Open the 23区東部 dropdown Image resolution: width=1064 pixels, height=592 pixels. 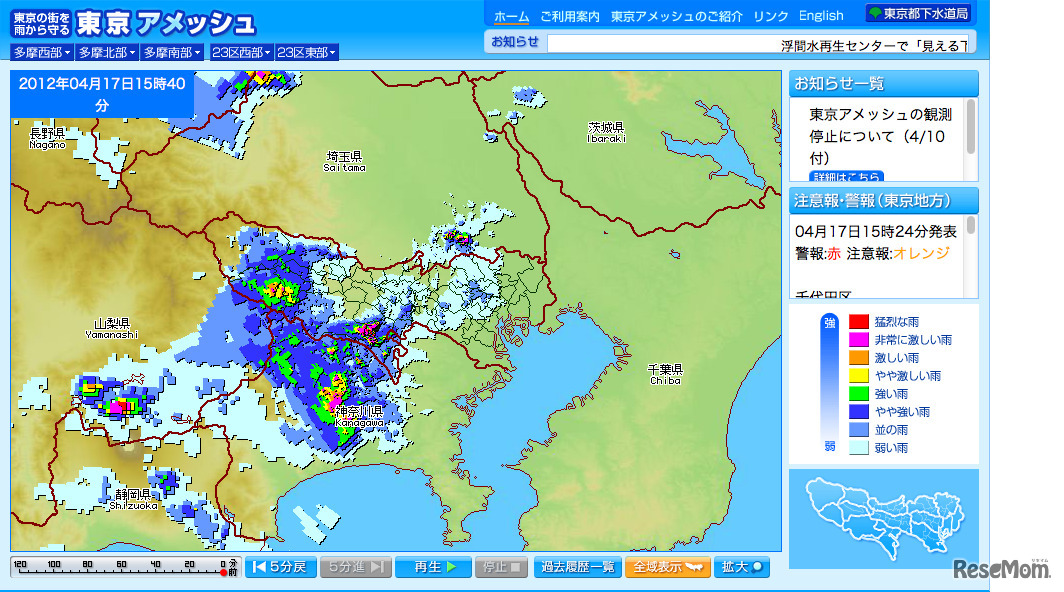[x=306, y=52]
